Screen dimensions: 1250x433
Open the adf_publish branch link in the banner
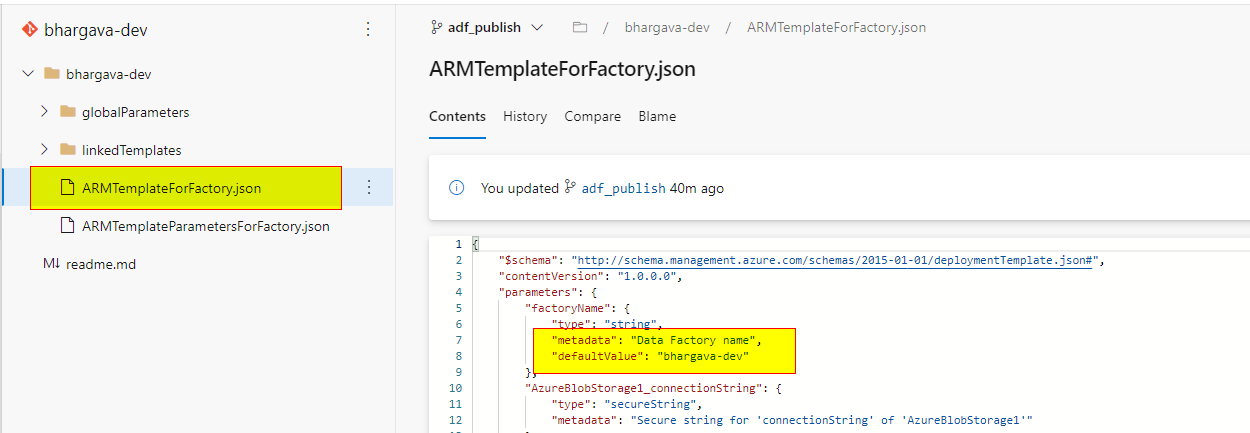[623, 188]
